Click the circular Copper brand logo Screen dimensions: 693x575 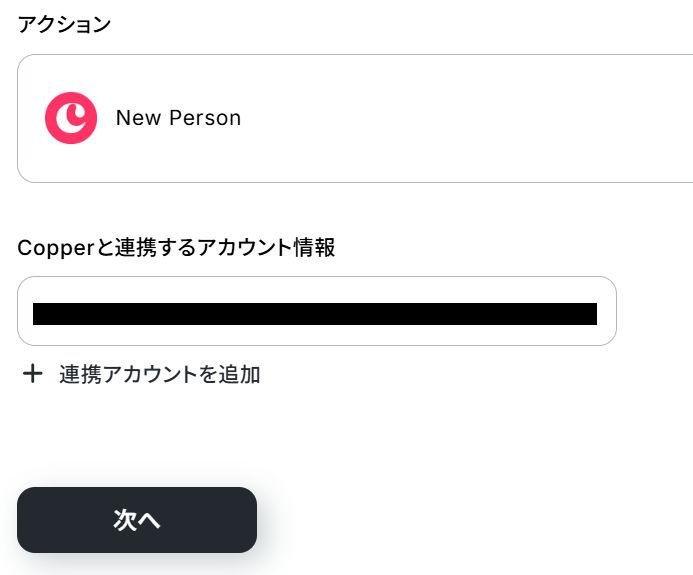click(x=71, y=118)
